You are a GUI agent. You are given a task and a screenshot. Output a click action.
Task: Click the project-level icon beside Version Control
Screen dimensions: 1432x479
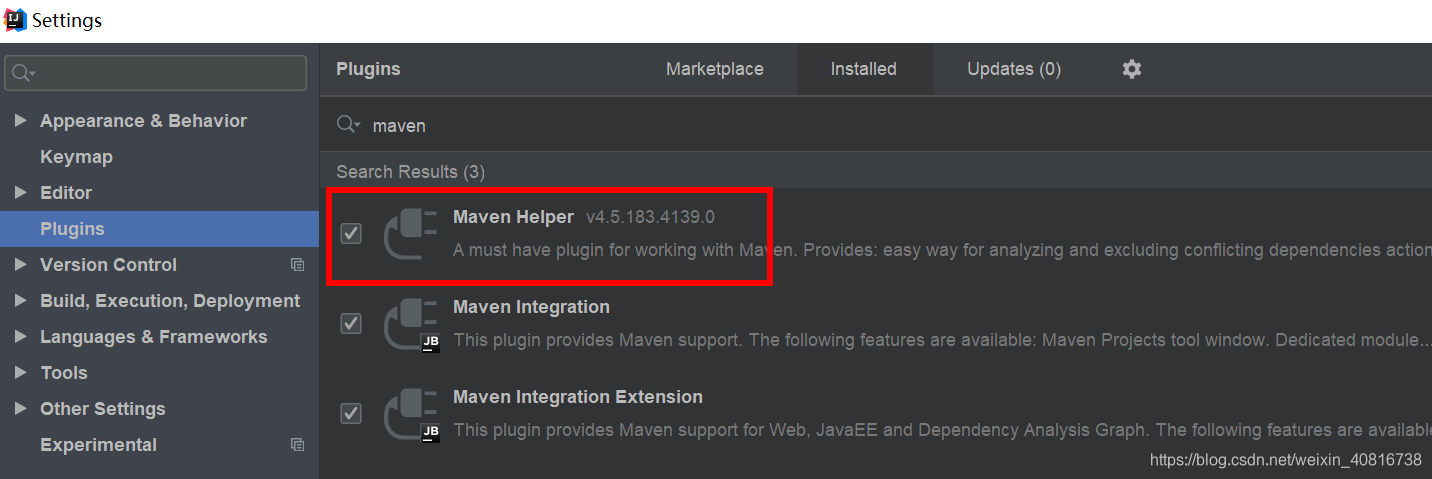(x=297, y=265)
